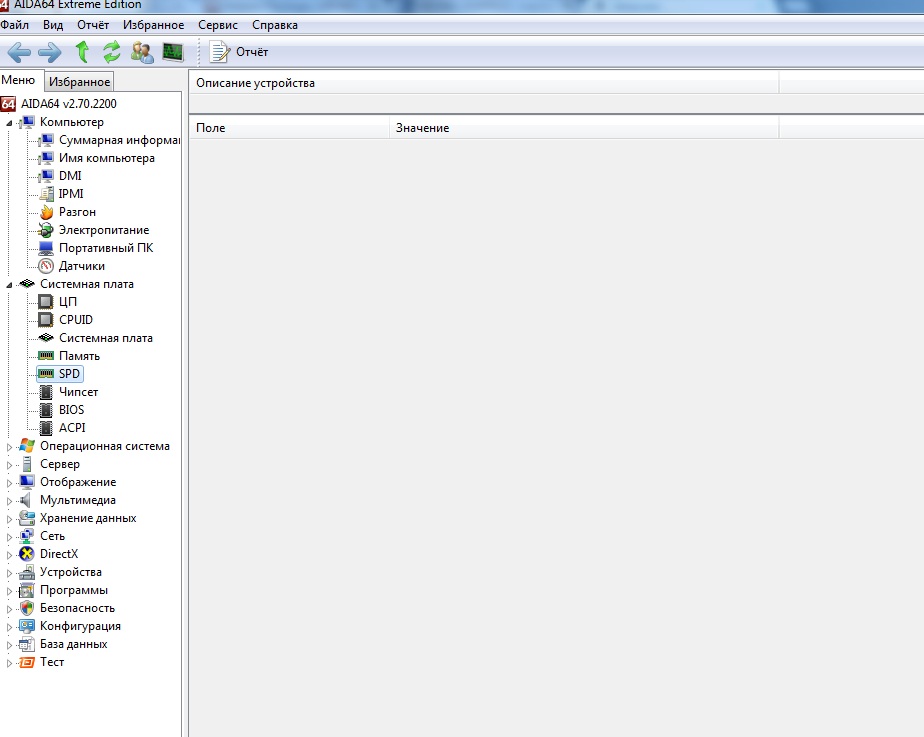Select the Разгон flame icon

coord(46,212)
